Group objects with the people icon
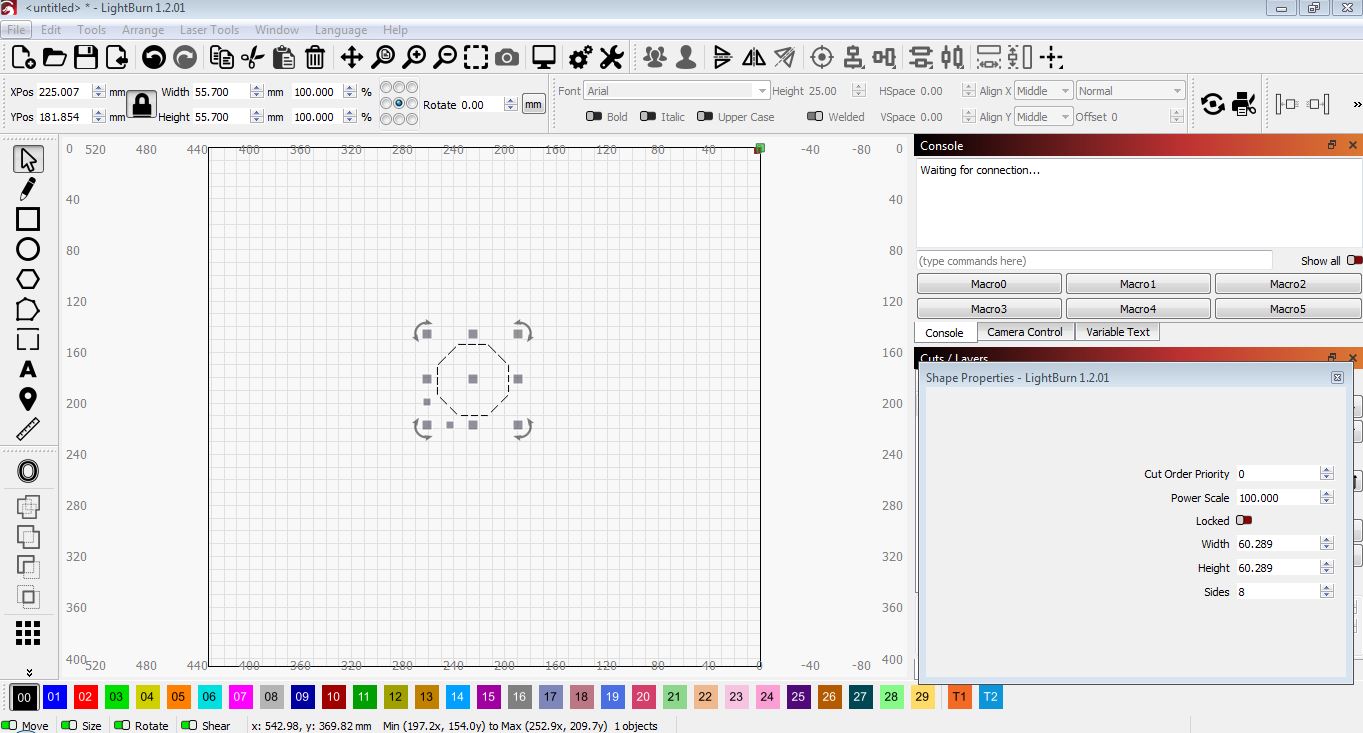1363x733 pixels. pos(655,57)
